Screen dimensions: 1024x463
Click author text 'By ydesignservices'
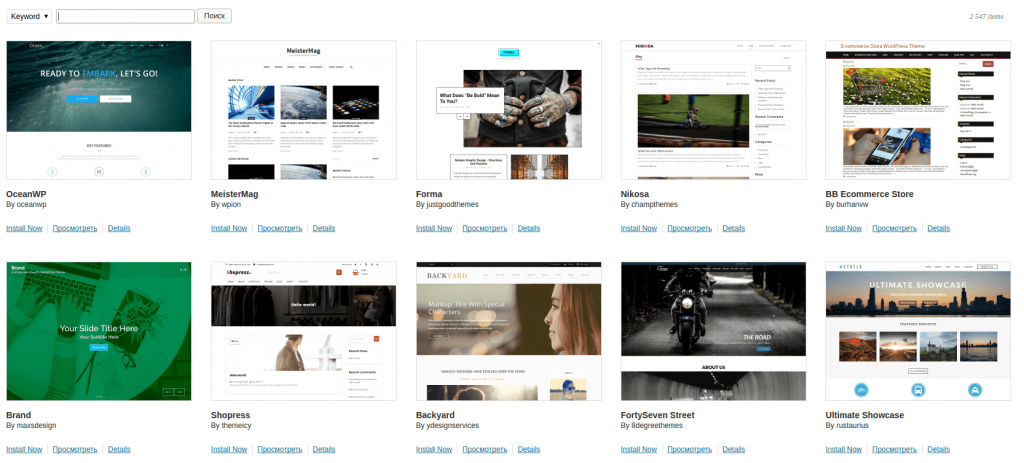coord(447,425)
